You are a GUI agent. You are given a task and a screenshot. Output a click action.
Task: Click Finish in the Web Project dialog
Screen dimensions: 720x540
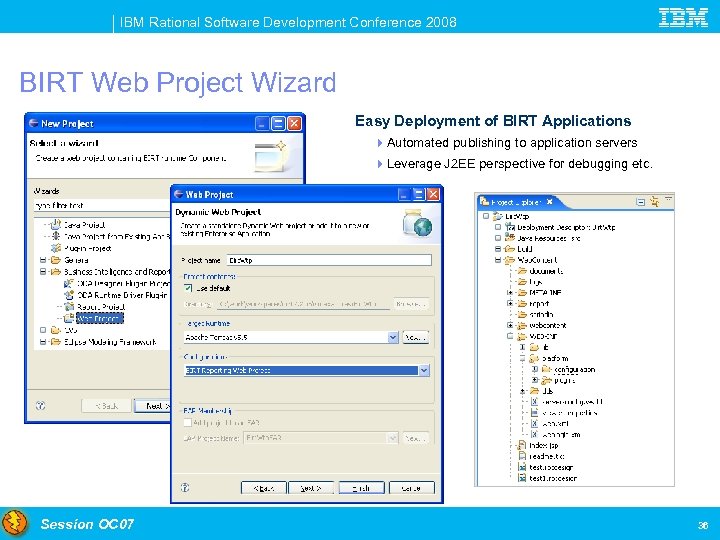tap(361, 488)
